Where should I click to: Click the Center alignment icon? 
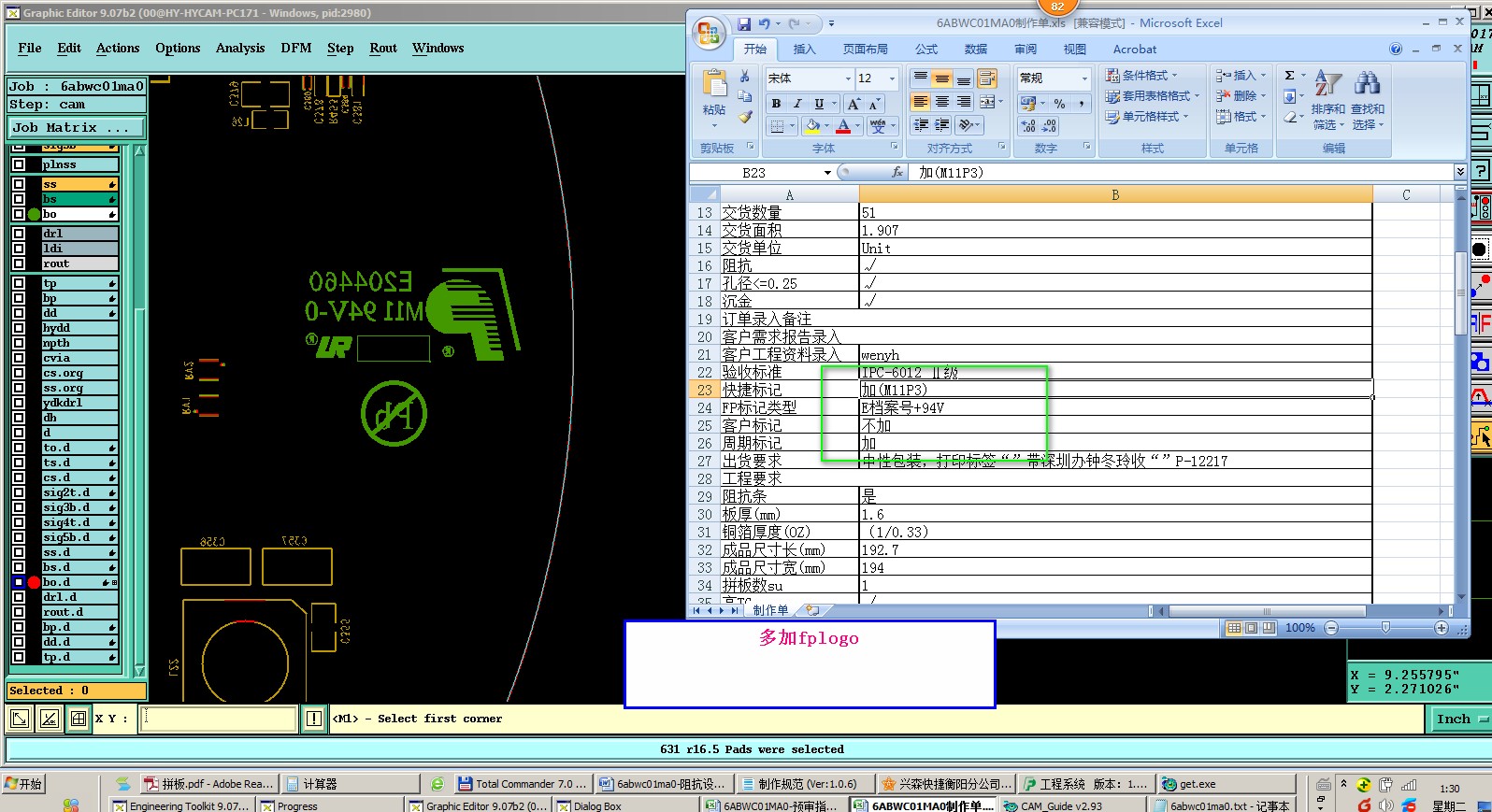942,102
